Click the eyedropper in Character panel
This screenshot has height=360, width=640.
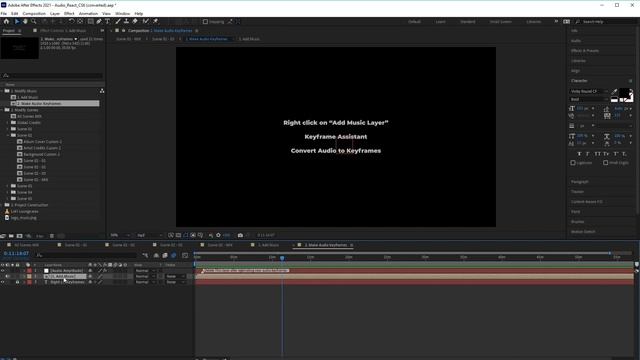pyautogui.click(x=615, y=91)
